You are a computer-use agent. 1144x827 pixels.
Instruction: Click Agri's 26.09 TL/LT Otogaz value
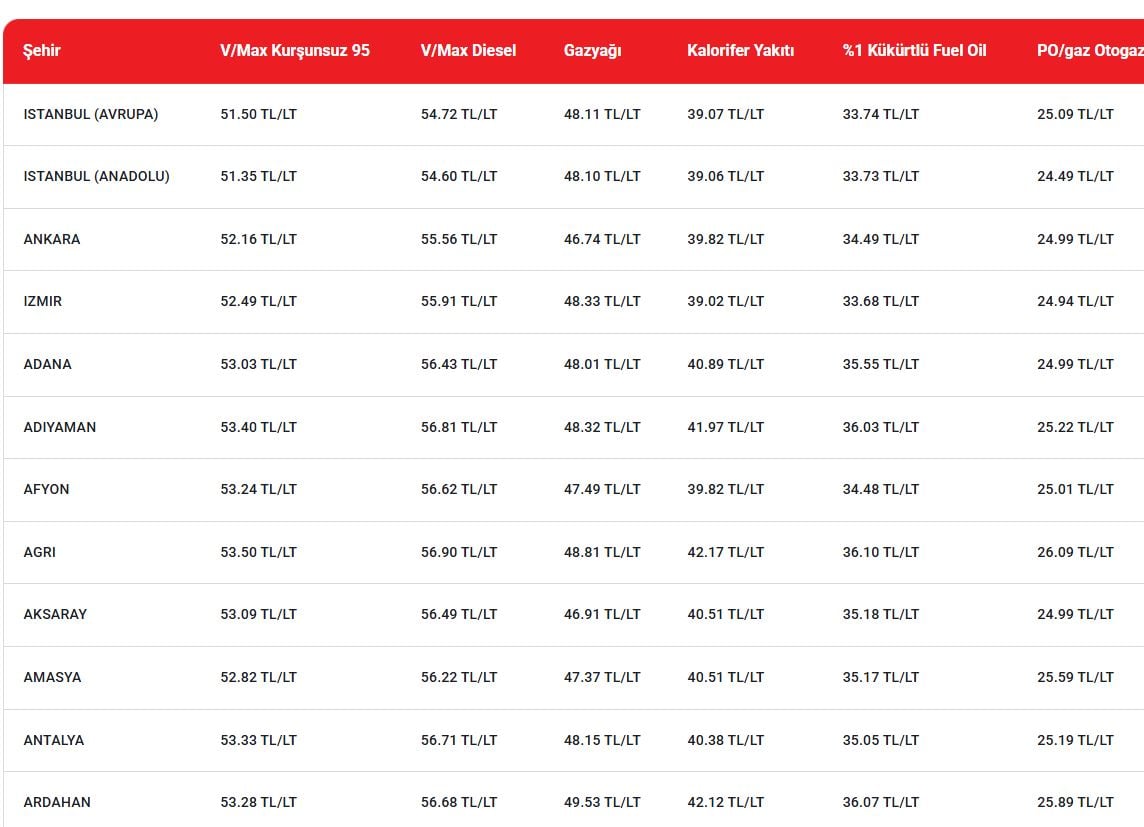pyautogui.click(x=1075, y=552)
